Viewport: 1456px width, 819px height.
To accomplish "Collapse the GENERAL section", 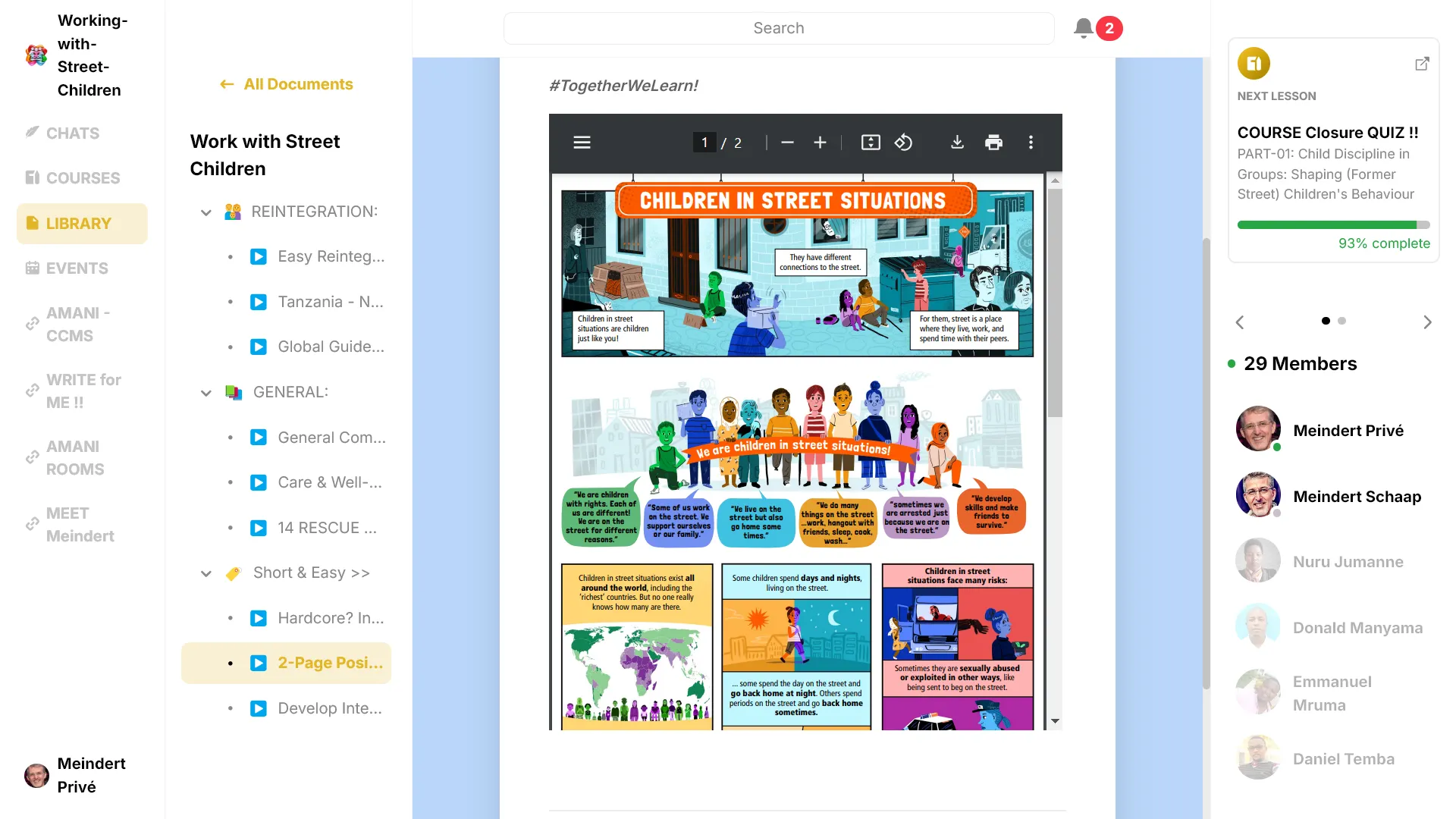I will coord(206,393).
